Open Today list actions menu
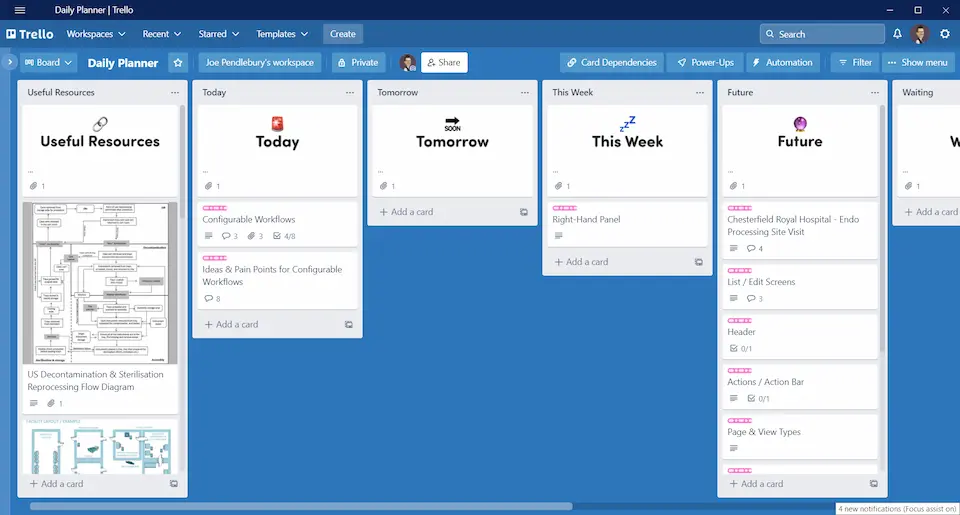The height and width of the screenshot is (515, 960). point(350,92)
